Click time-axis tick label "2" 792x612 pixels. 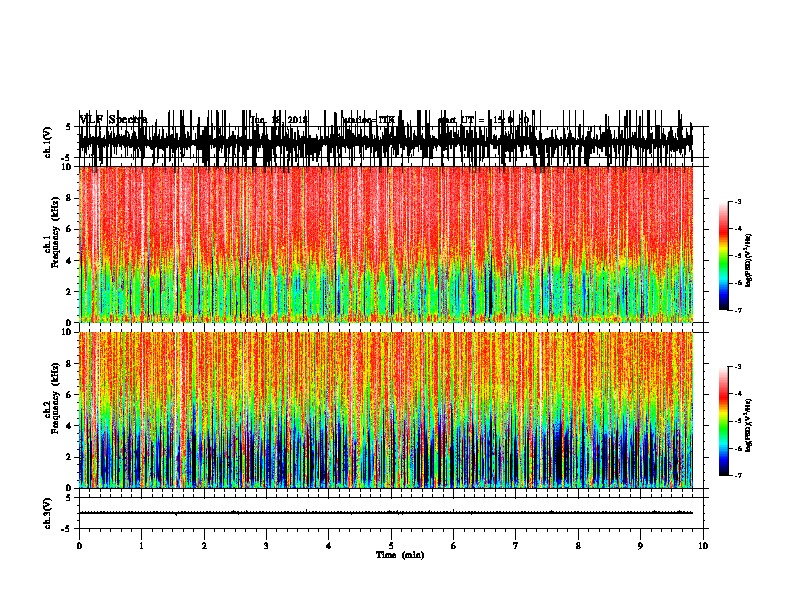pyautogui.click(x=204, y=546)
